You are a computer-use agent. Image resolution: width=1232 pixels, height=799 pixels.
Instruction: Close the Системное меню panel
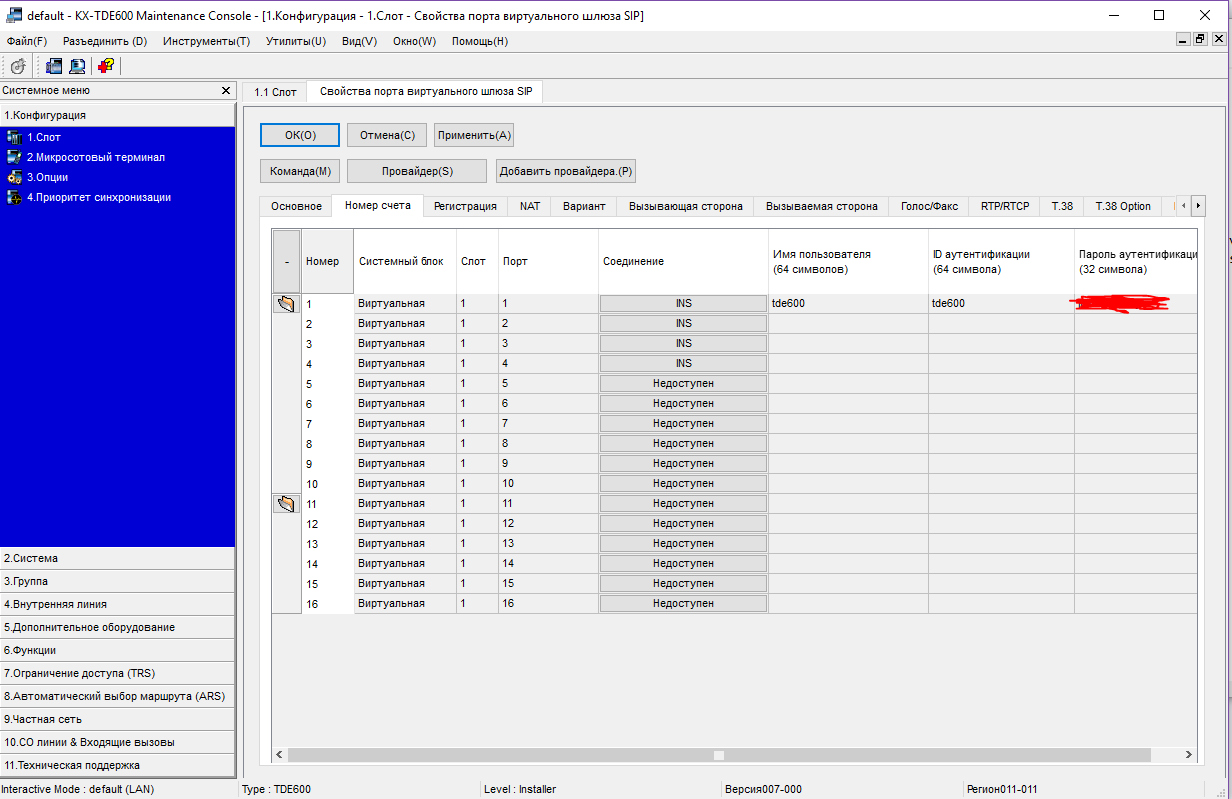(226, 91)
